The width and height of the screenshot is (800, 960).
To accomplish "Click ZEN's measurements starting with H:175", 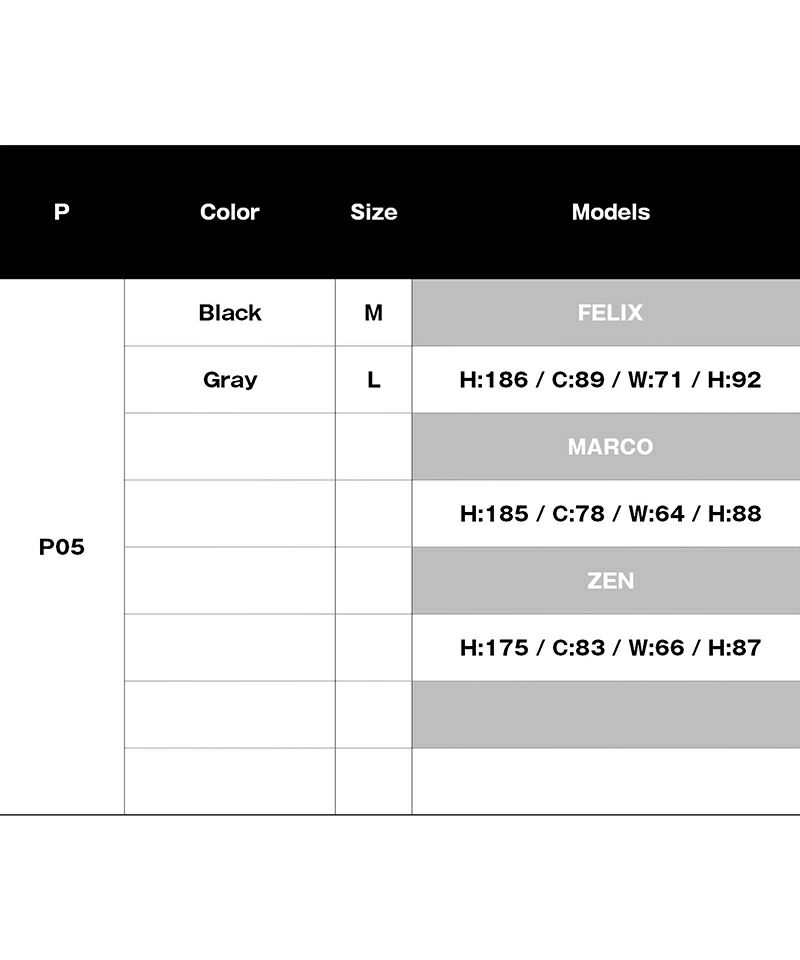I will pos(610,648).
